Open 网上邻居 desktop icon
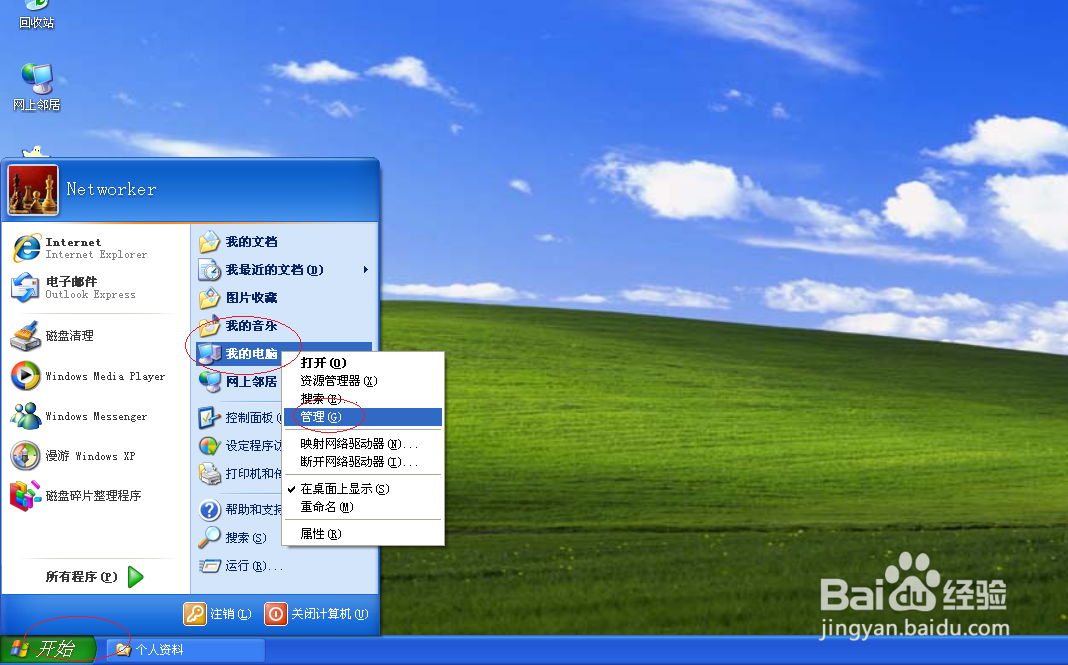This screenshot has height=665, width=1068. click(x=37, y=87)
